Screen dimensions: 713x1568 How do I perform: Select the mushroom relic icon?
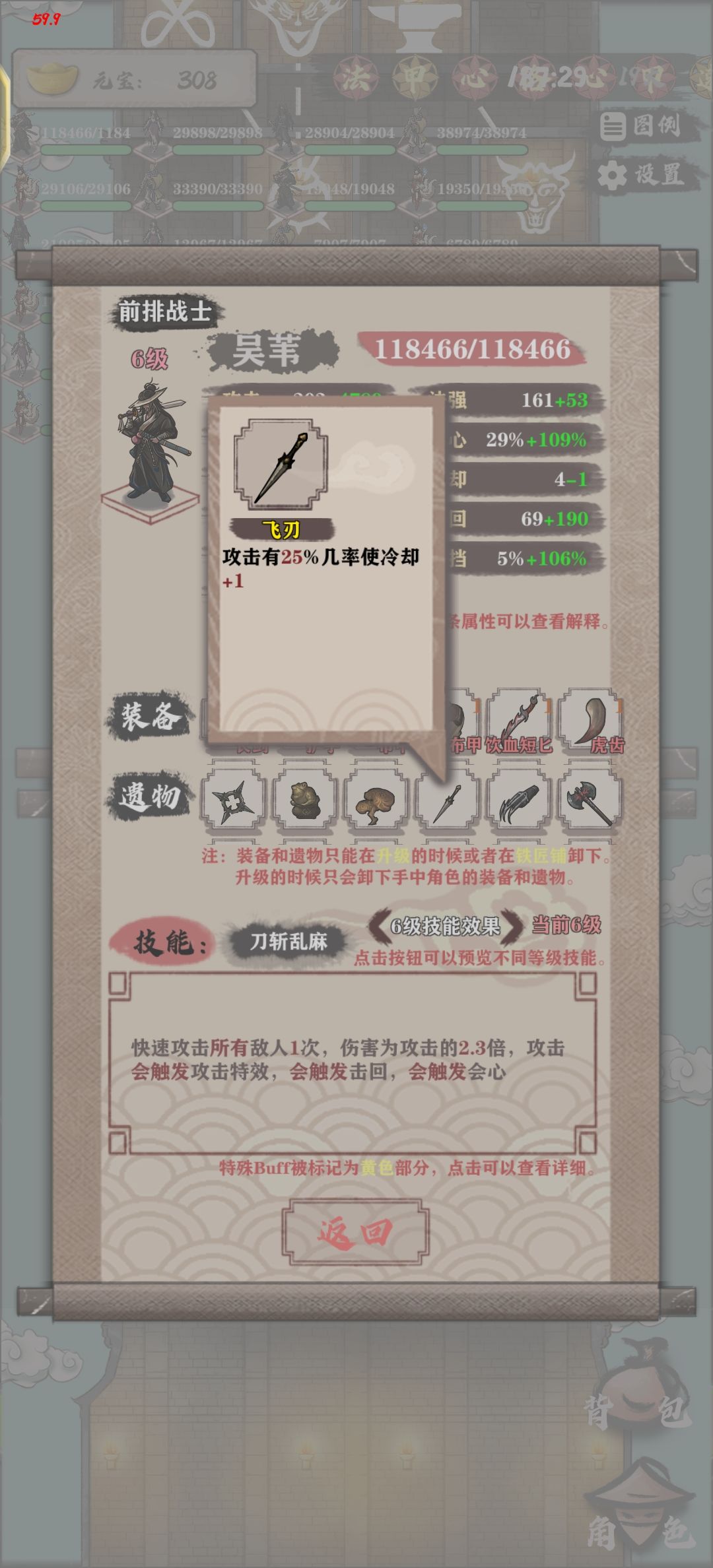point(376,799)
